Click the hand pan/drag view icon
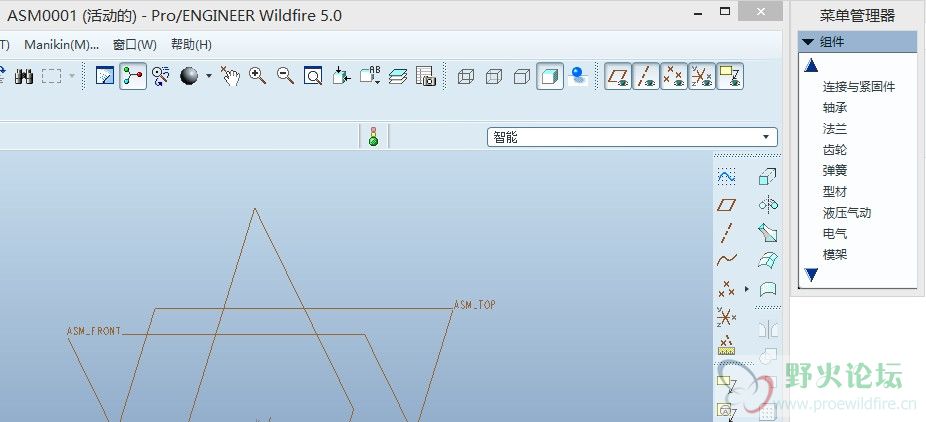Screen dimensions: 926x422 point(230,76)
